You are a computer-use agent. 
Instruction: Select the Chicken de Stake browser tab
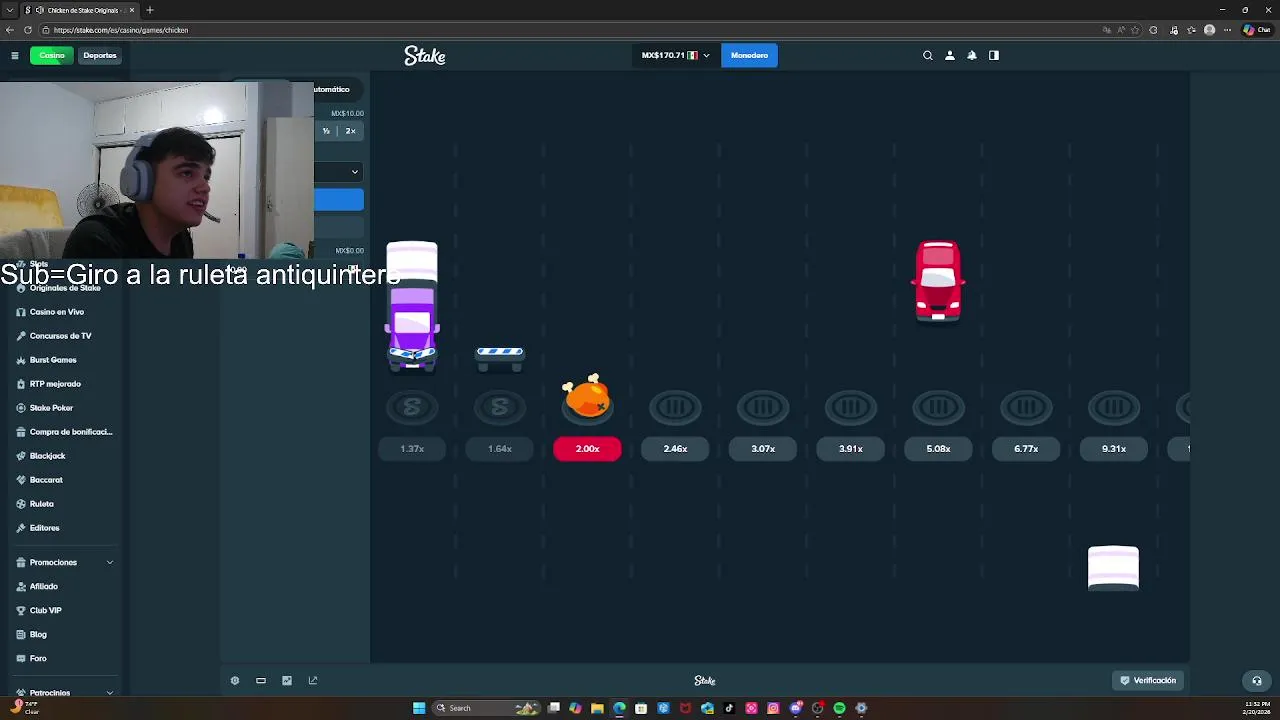[x=80, y=10]
